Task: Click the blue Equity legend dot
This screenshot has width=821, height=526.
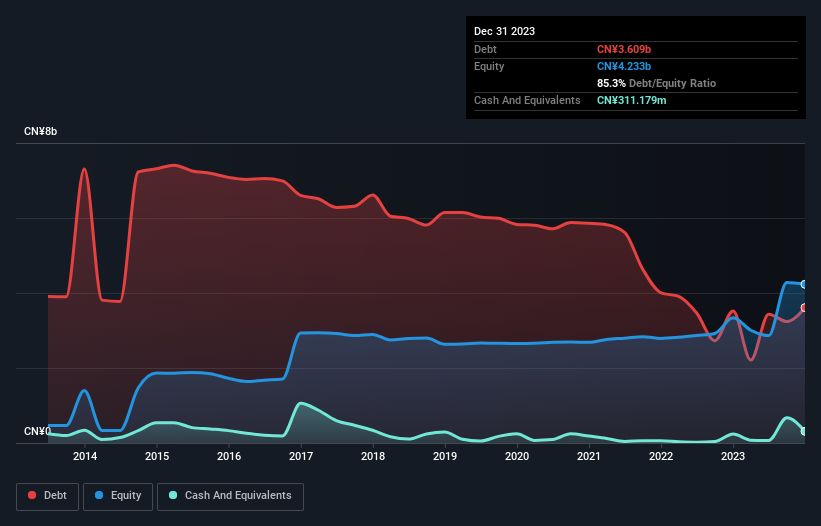Action: pos(99,495)
